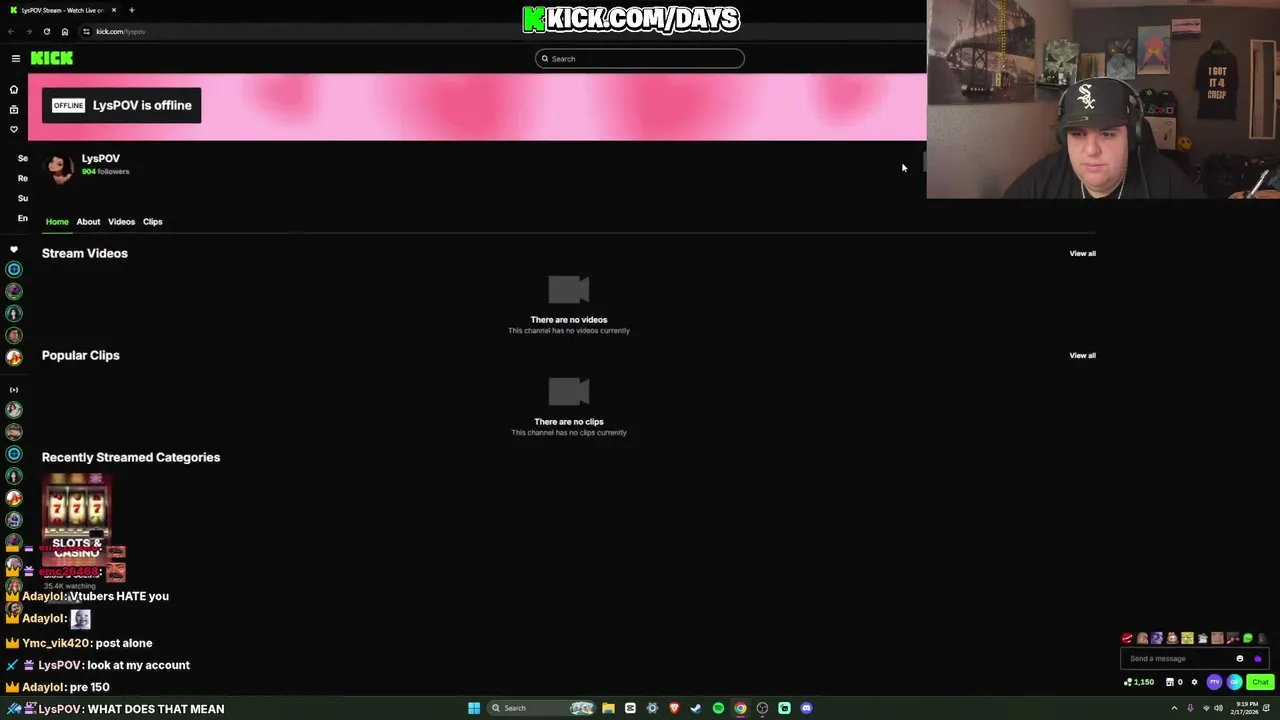Click the LysPOV channel name

101,158
